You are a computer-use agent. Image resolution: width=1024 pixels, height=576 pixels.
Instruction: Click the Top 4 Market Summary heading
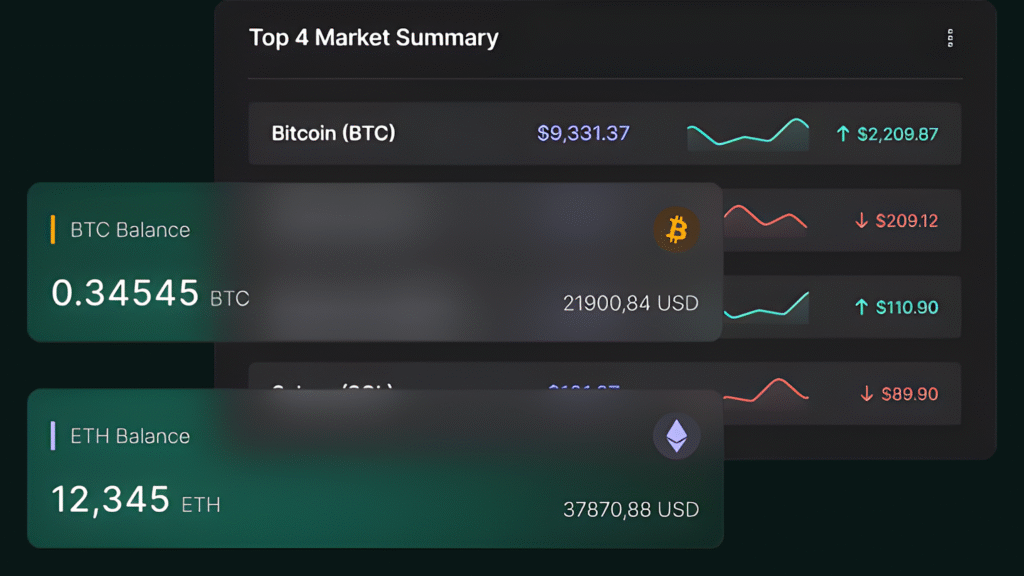pos(373,38)
